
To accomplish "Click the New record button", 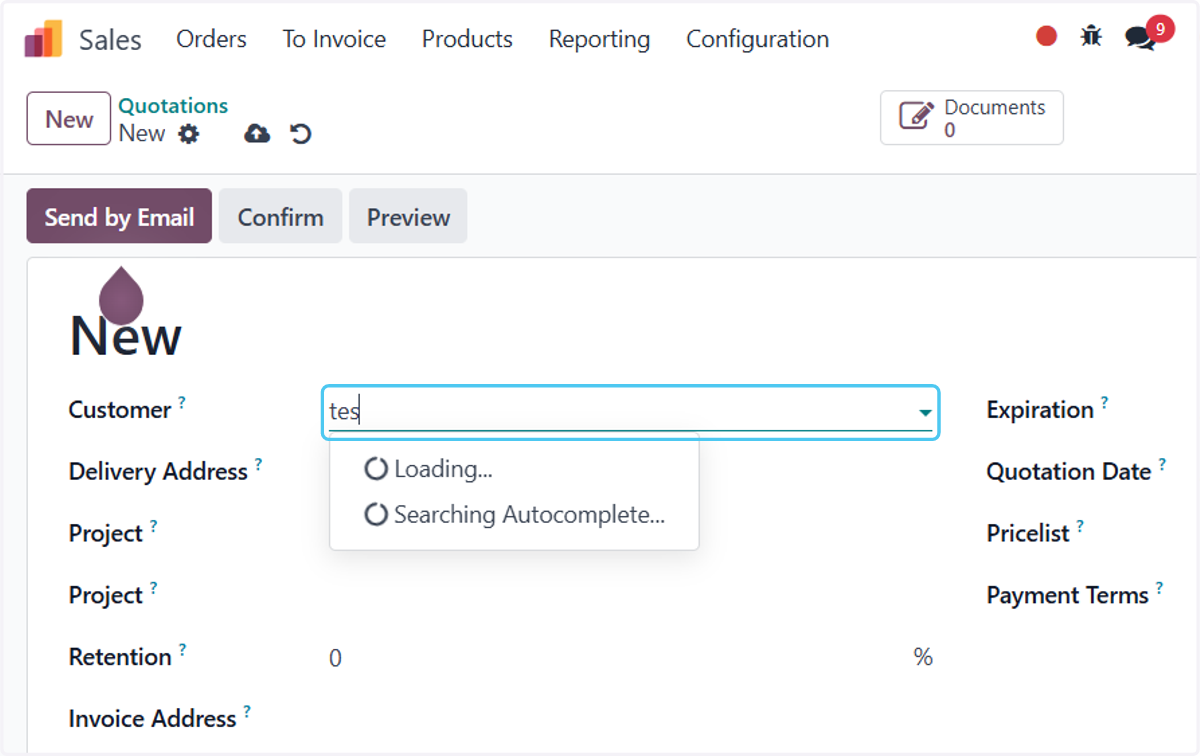I will coord(68,118).
